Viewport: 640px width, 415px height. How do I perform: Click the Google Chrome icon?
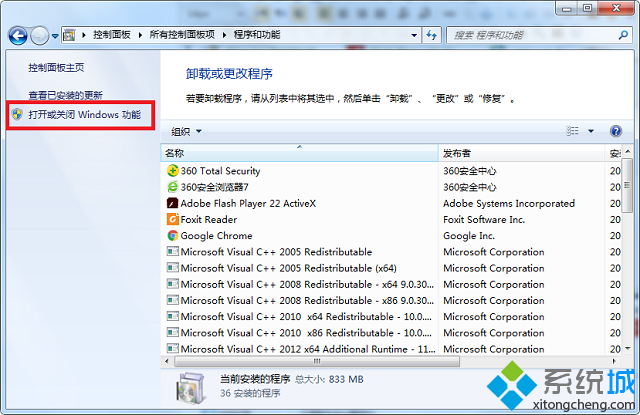point(173,235)
